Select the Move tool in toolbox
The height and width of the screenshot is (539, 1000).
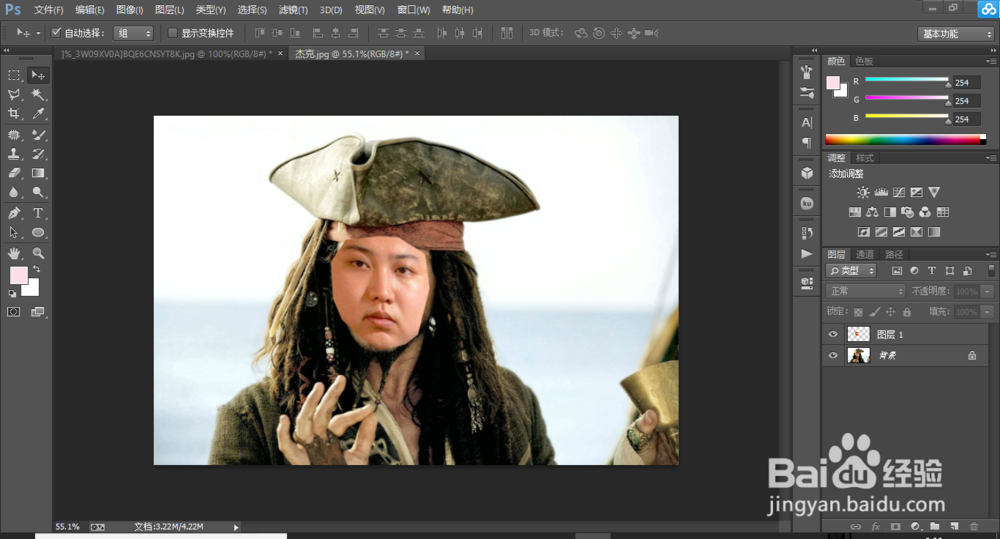tap(38, 75)
